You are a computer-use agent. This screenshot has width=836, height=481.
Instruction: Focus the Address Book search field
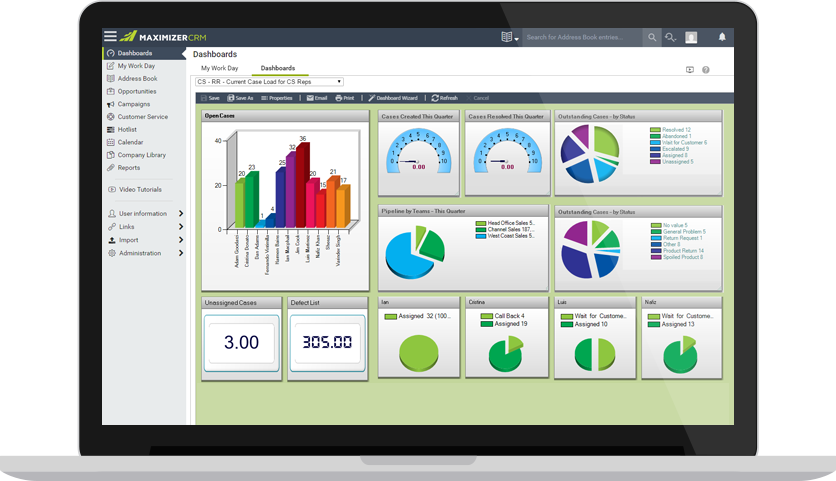(x=582, y=37)
